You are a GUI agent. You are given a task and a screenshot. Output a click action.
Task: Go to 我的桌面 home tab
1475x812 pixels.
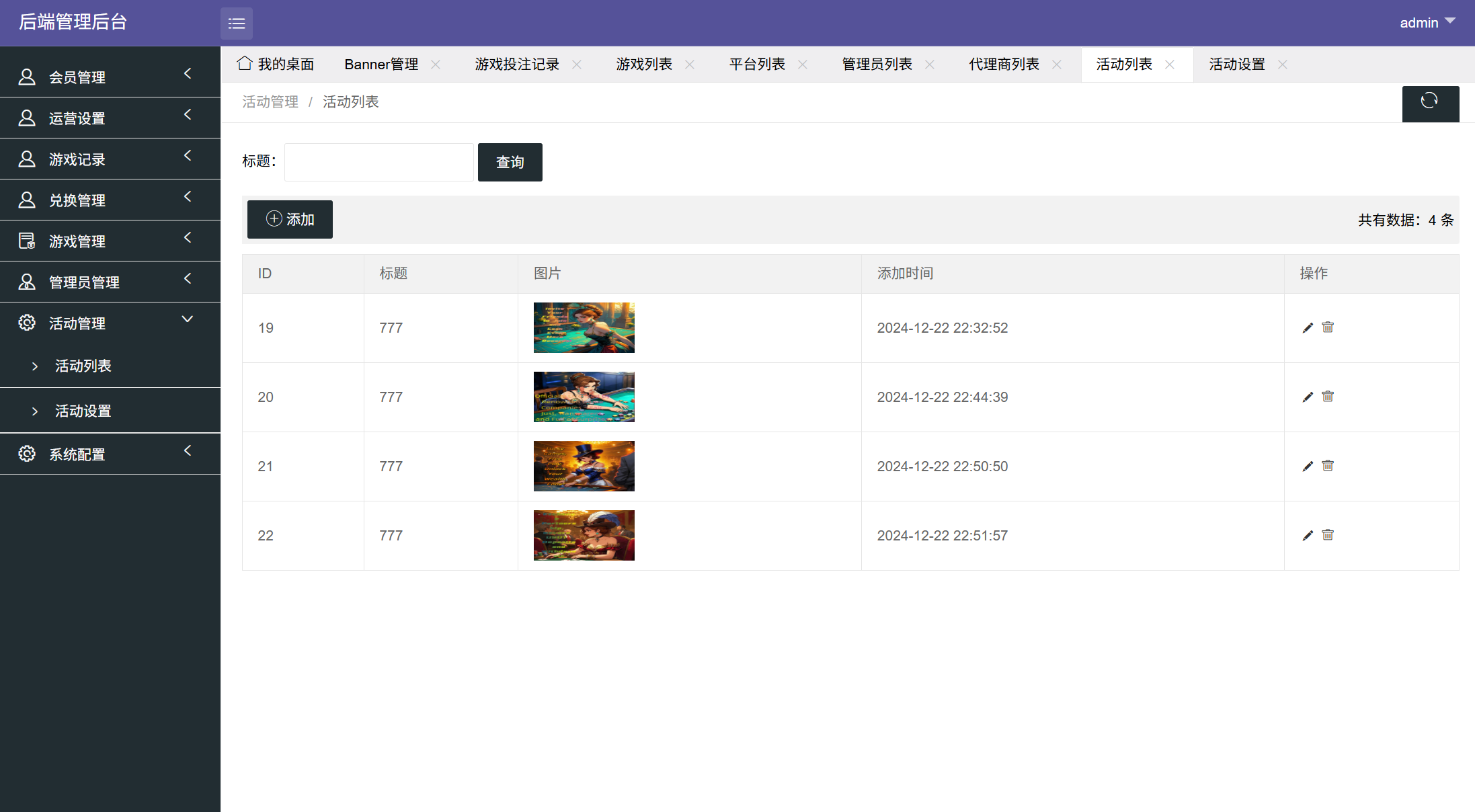click(276, 65)
